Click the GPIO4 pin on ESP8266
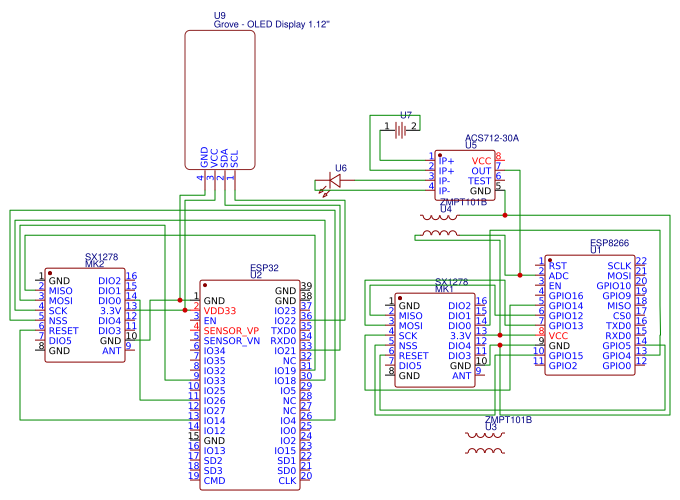Image resolution: width=680 pixels, height=500 pixels. pyautogui.click(x=617, y=356)
